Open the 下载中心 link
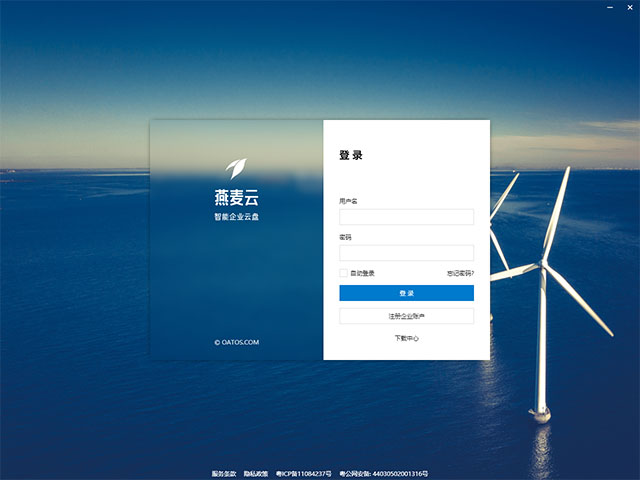640x480 pixels. point(406,338)
